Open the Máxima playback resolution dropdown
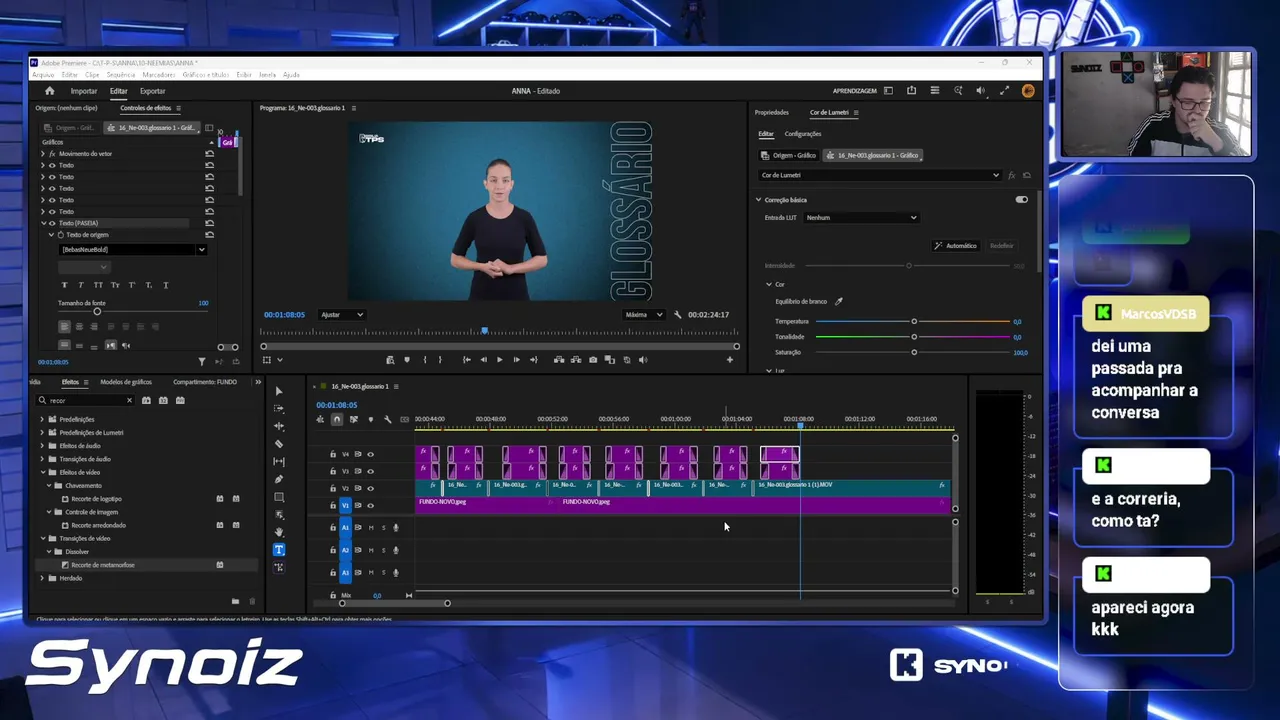 643,314
